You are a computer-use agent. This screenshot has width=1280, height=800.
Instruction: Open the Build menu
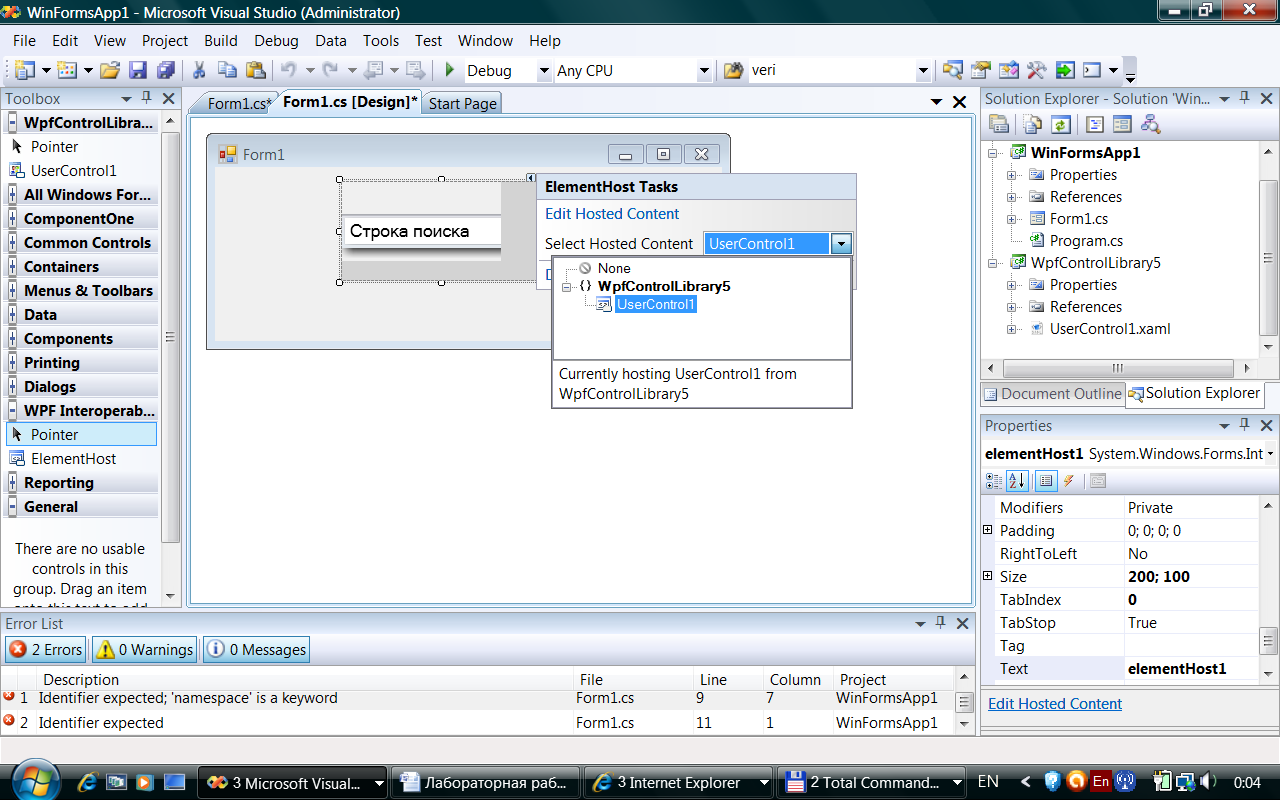[221, 41]
